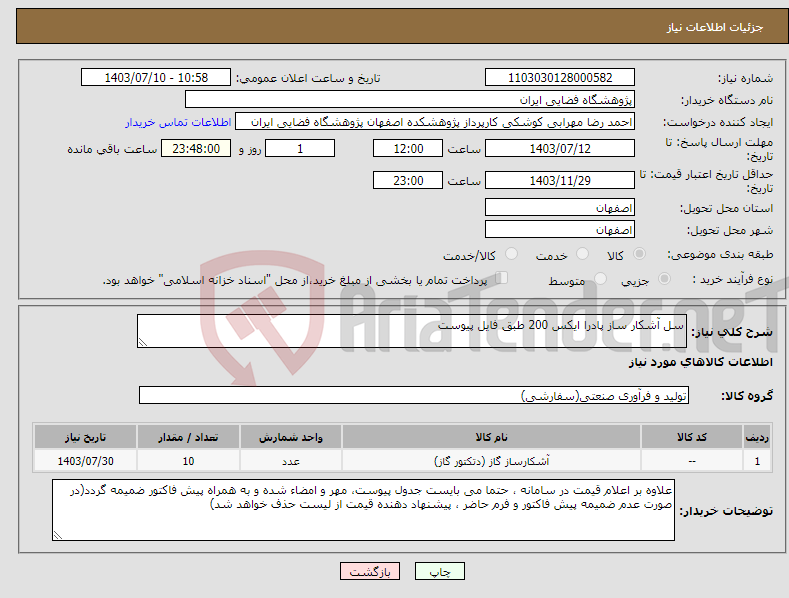This screenshot has width=789, height=598.
Task: Click the استان محل تحویل label
Action: (x=727, y=208)
